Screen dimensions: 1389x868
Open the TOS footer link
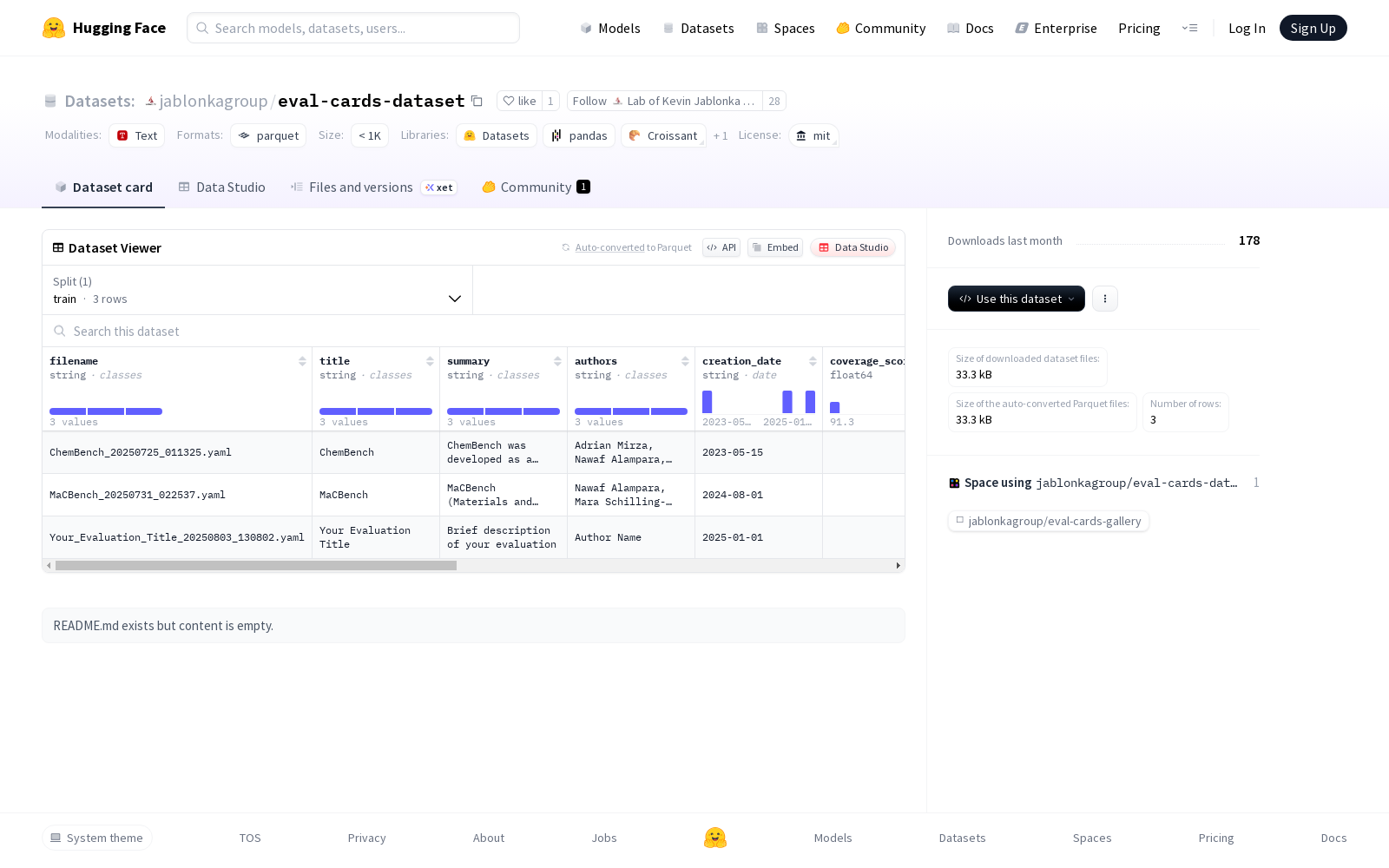250,838
